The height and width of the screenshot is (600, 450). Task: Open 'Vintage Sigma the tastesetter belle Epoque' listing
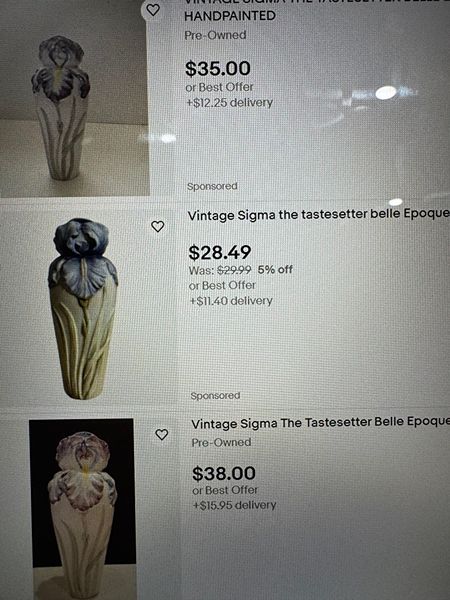click(x=318, y=214)
